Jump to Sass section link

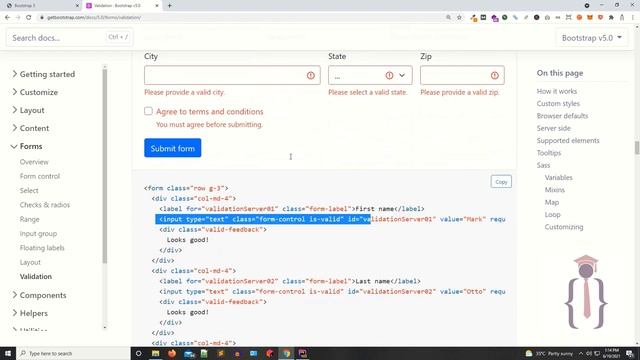[543, 165]
